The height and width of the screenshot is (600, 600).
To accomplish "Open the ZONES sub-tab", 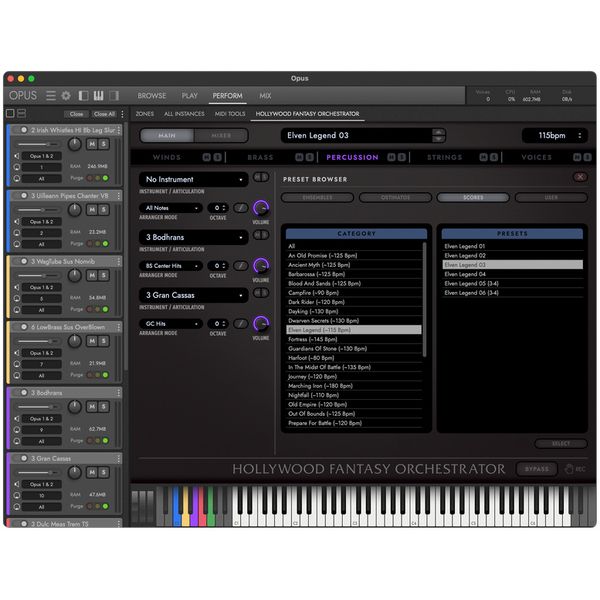I will [x=145, y=114].
